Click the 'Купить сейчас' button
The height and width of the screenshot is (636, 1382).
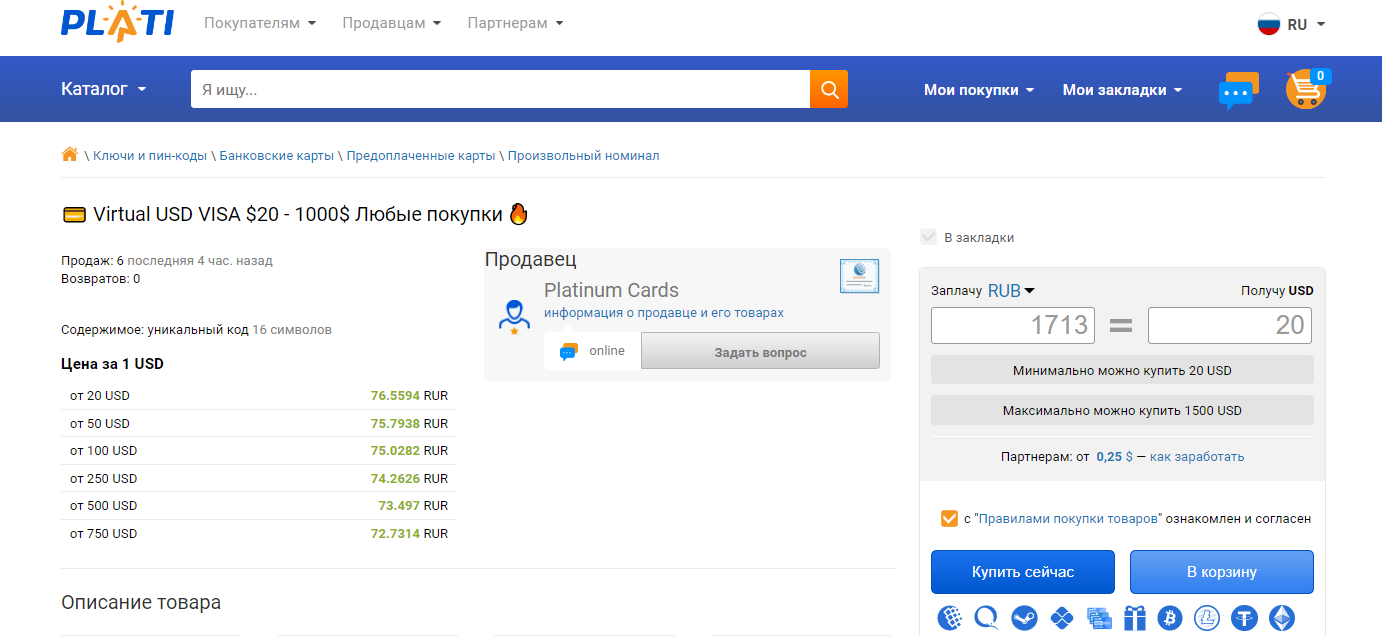pos(1022,572)
